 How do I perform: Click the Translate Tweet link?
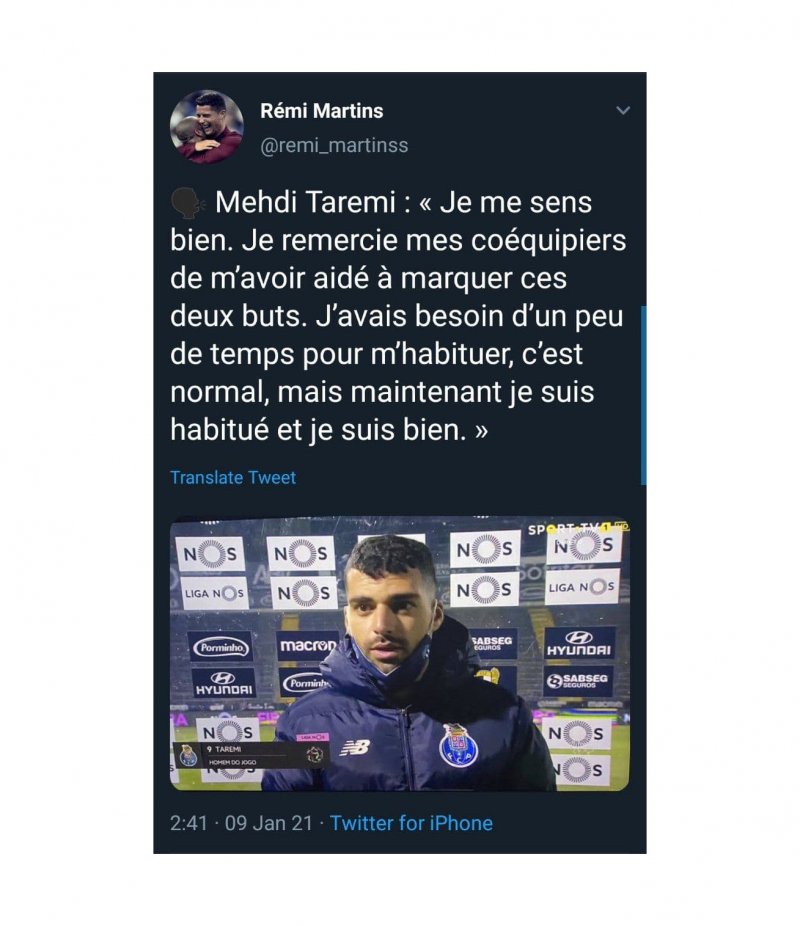[233, 477]
